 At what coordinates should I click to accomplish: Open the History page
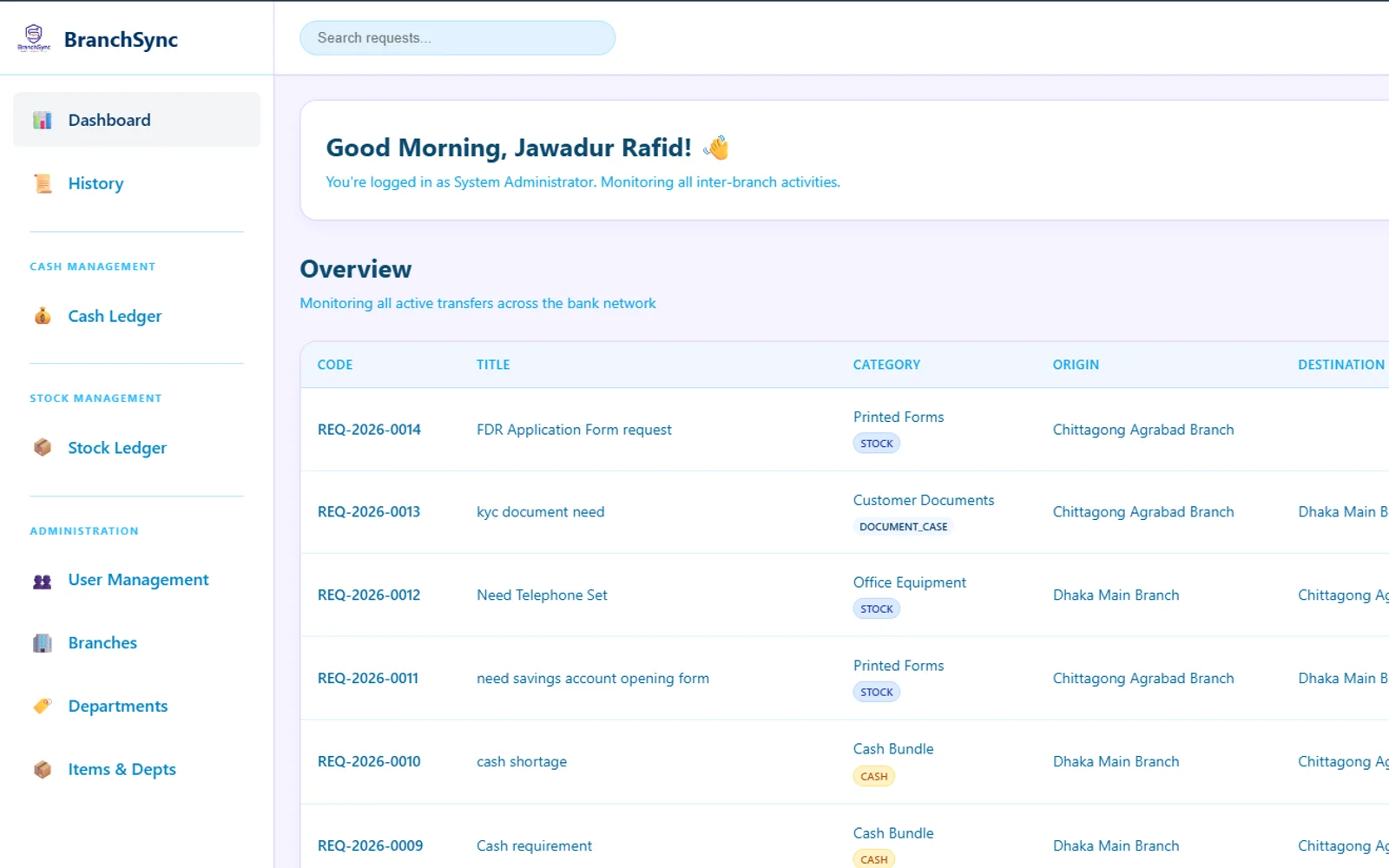pyautogui.click(x=136, y=183)
